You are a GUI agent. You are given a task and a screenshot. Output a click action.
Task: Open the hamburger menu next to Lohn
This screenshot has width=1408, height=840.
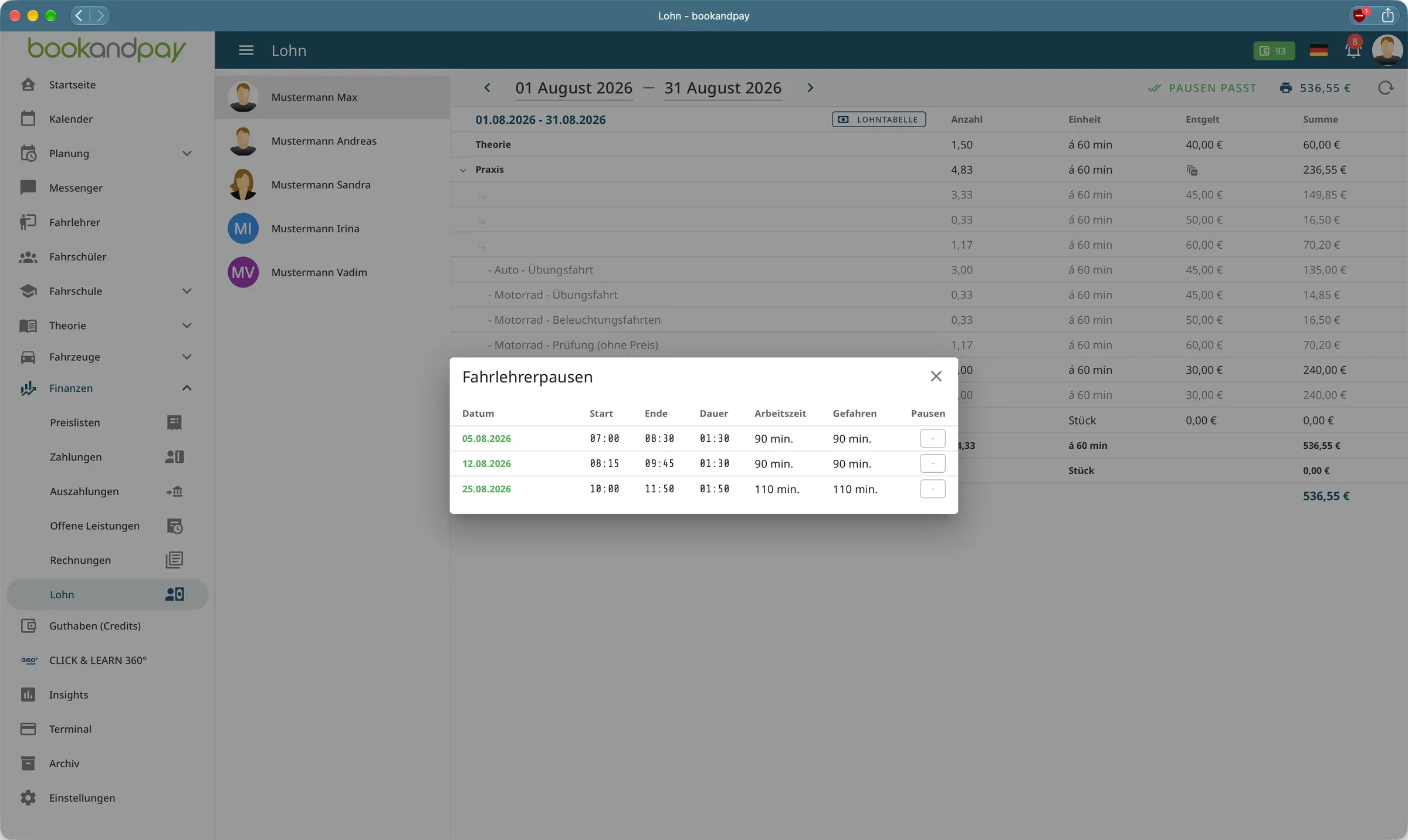(246, 50)
